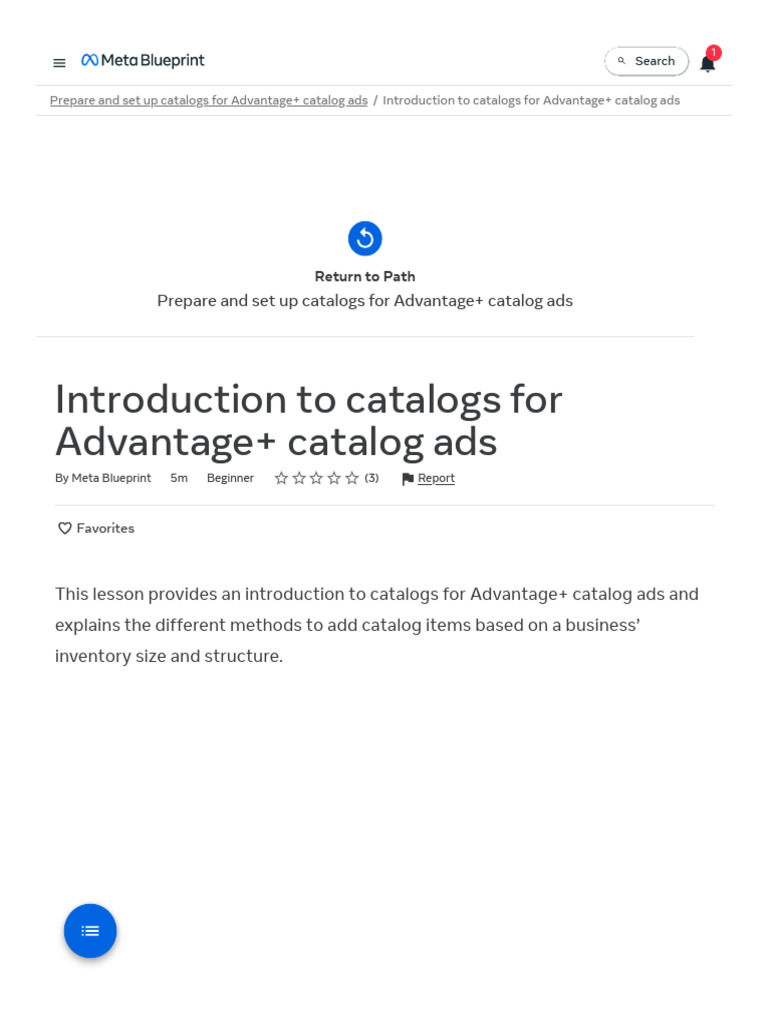This screenshot has width=768, height=1024.
Task: Click the Meta Blueprint logo
Action: click(143, 61)
